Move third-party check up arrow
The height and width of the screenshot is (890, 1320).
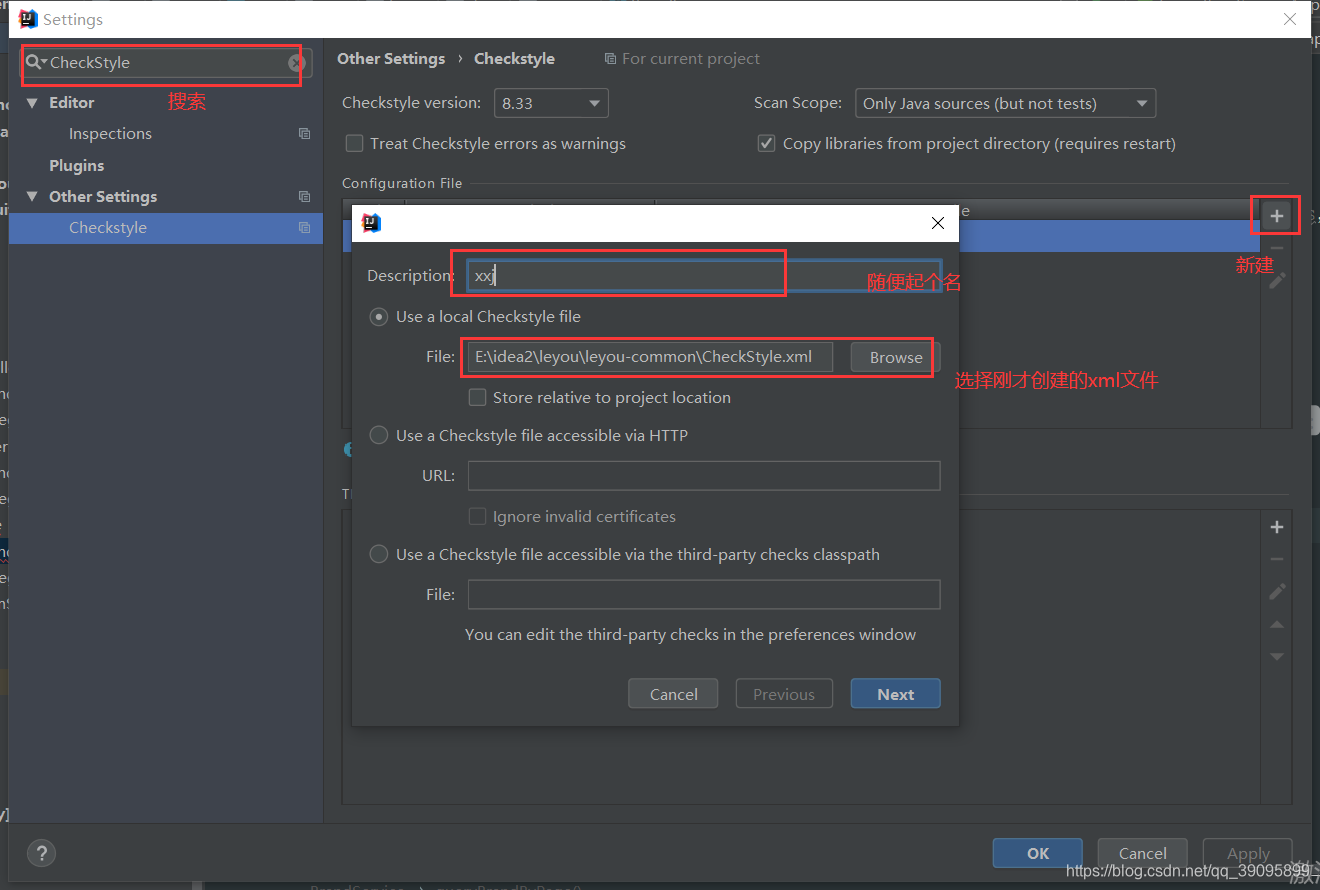[x=1277, y=624]
